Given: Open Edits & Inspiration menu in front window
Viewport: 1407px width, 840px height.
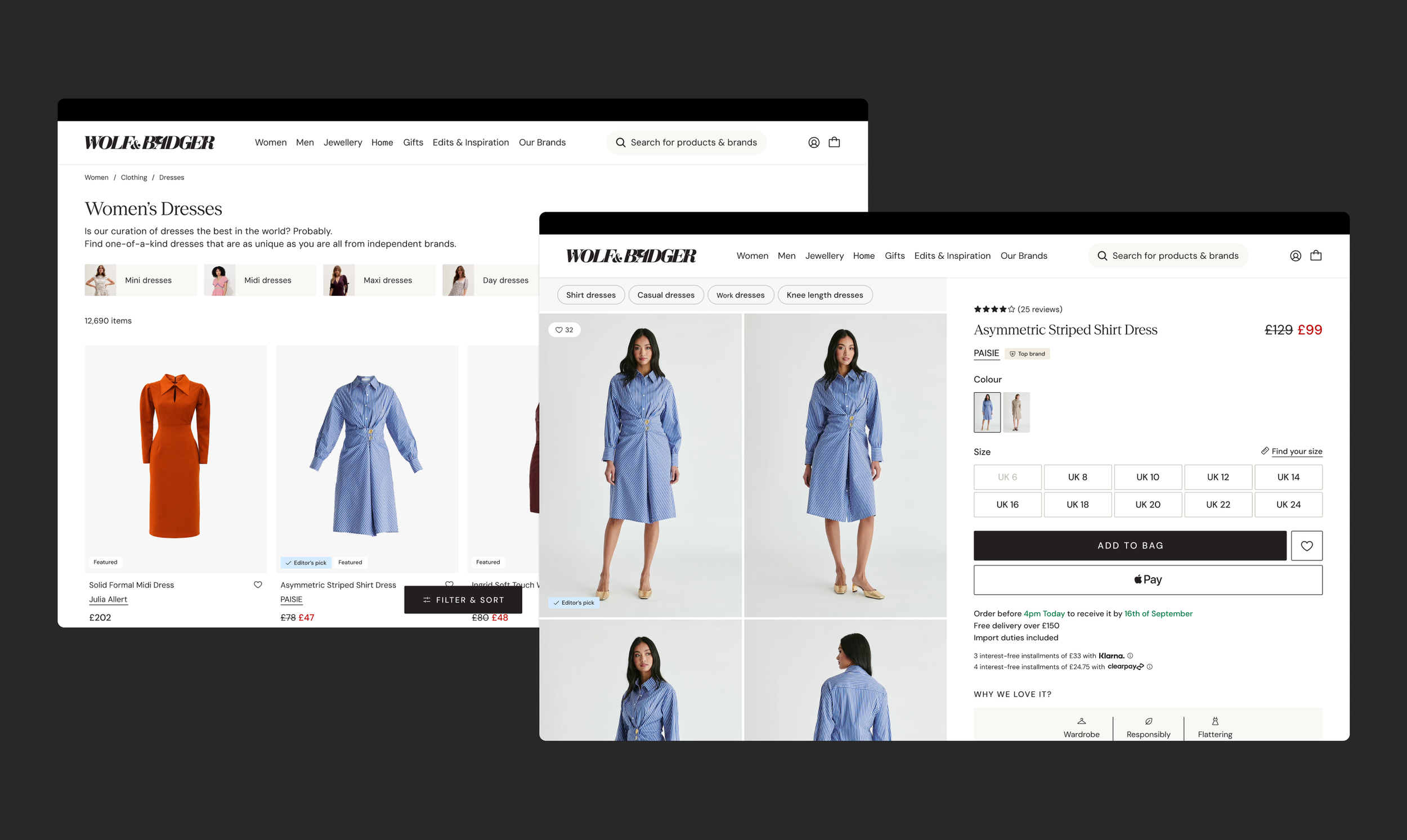Looking at the screenshot, I should click(x=952, y=256).
